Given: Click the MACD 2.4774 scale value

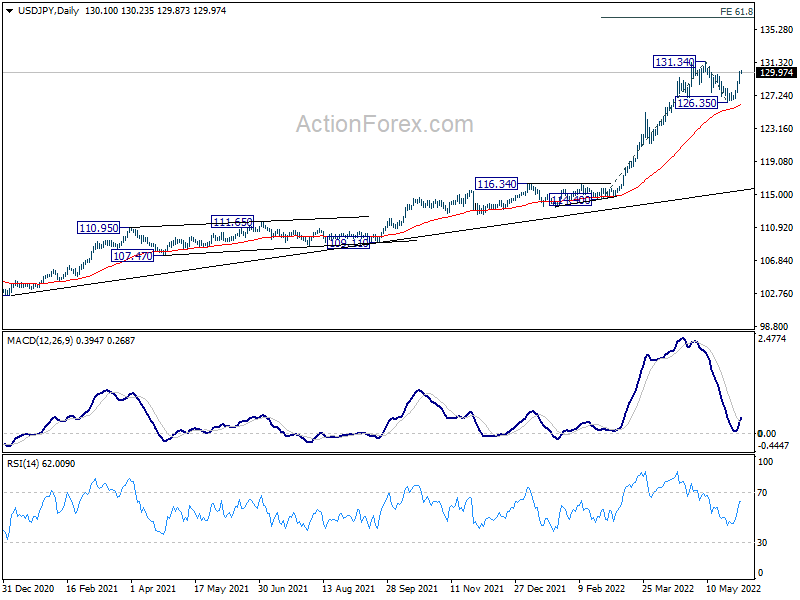Looking at the screenshot, I should [x=774, y=340].
